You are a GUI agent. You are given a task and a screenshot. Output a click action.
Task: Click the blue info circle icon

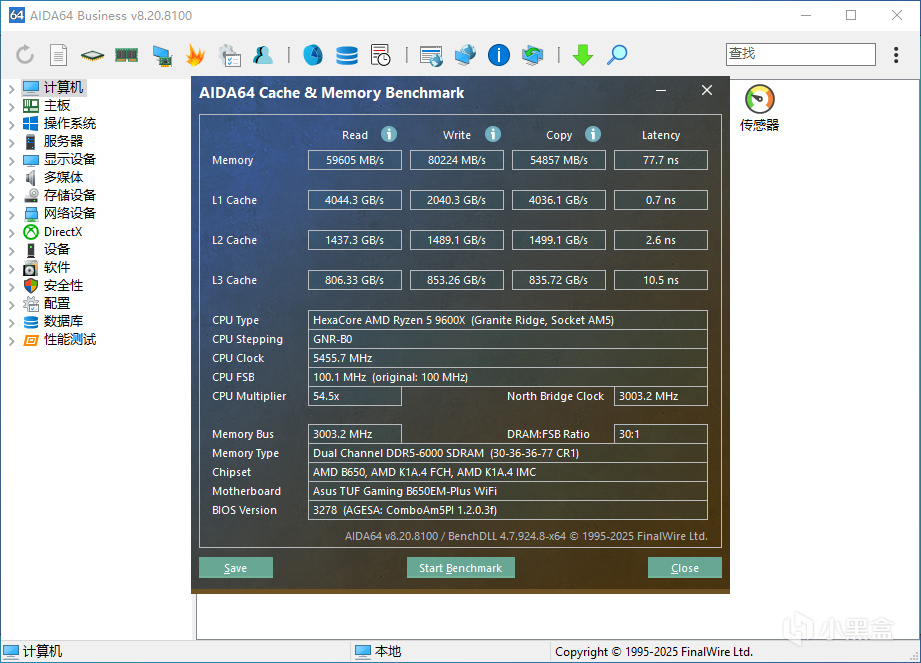[x=499, y=55]
